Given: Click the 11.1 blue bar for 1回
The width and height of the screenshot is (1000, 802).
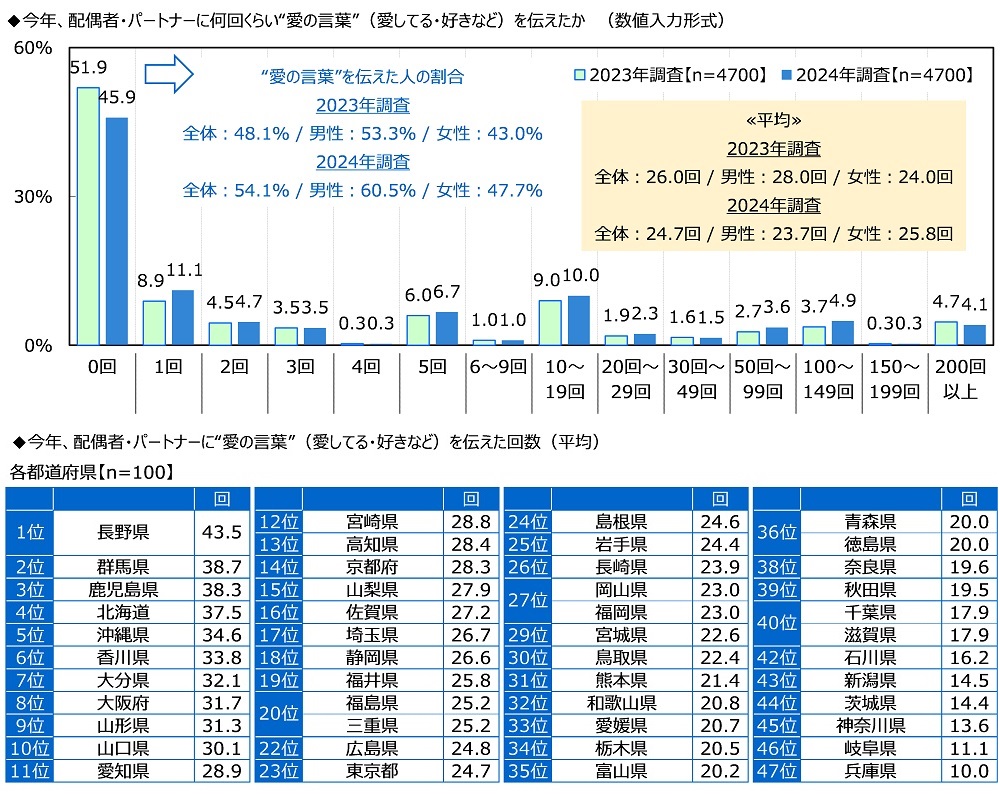Looking at the screenshot, I should click(182, 317).
